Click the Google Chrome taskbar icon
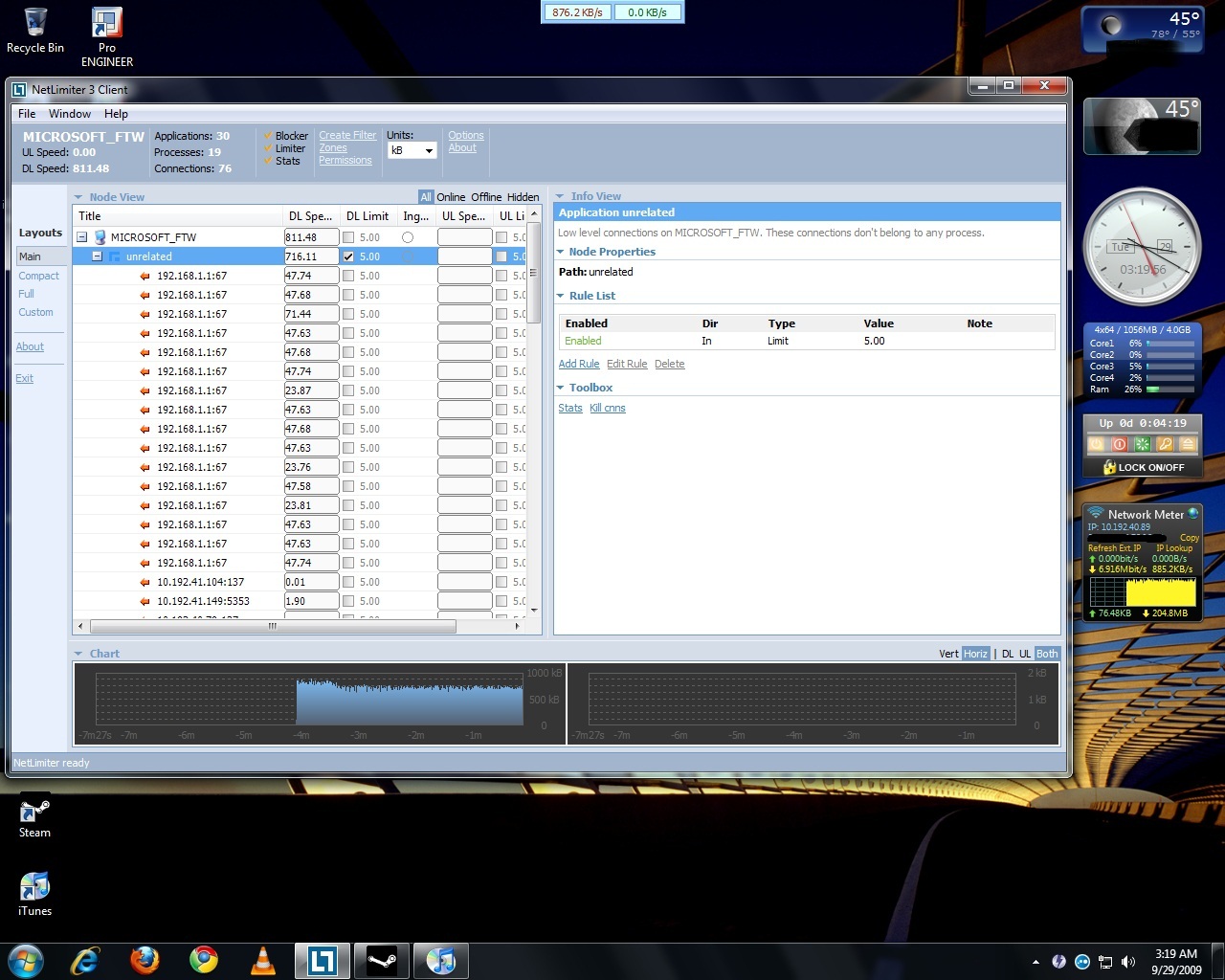1225x980 pixels. pyautogui.click(x=203, y=960)
